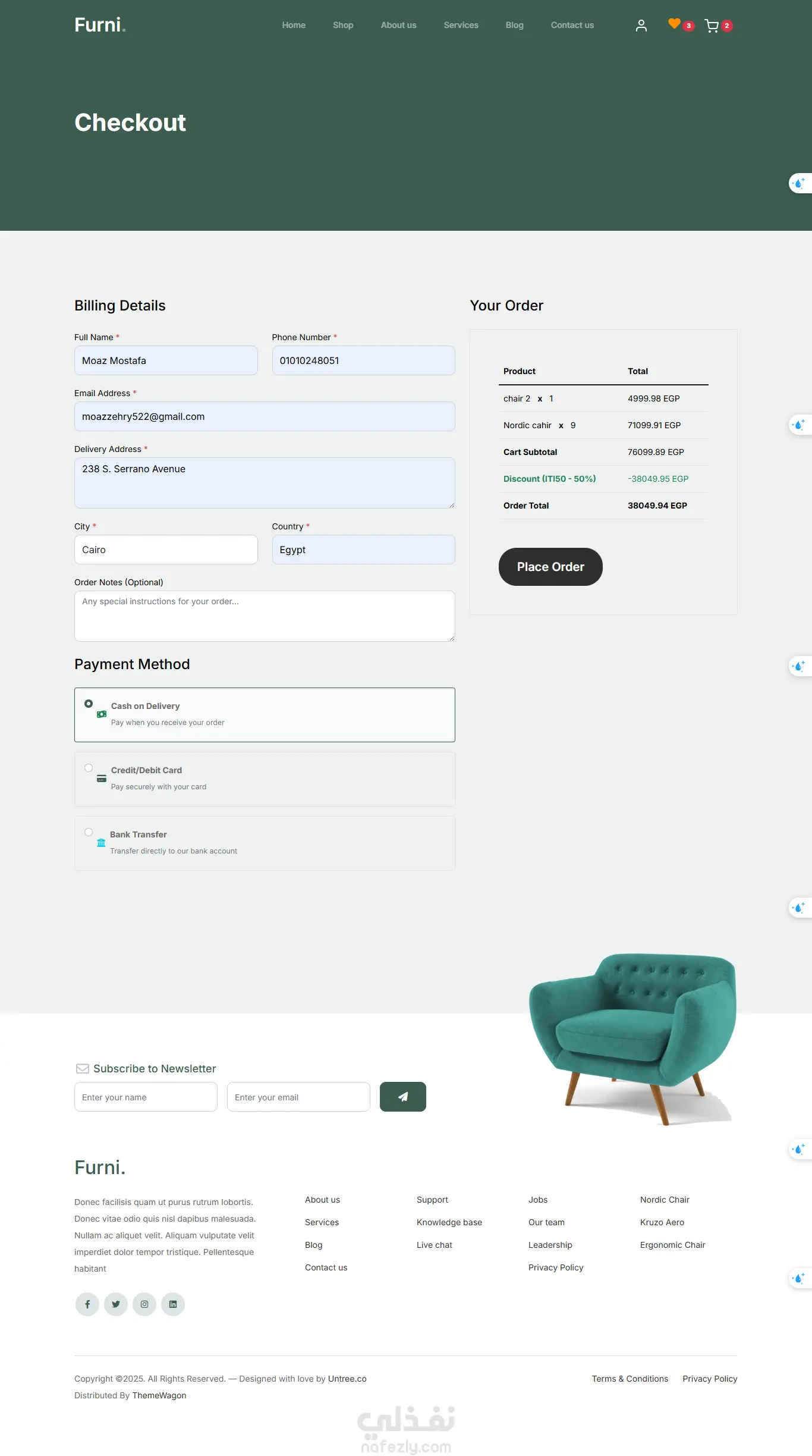Open the wishlist heart icon
This screenshot has height=1456, width=812.
[674, 24]
